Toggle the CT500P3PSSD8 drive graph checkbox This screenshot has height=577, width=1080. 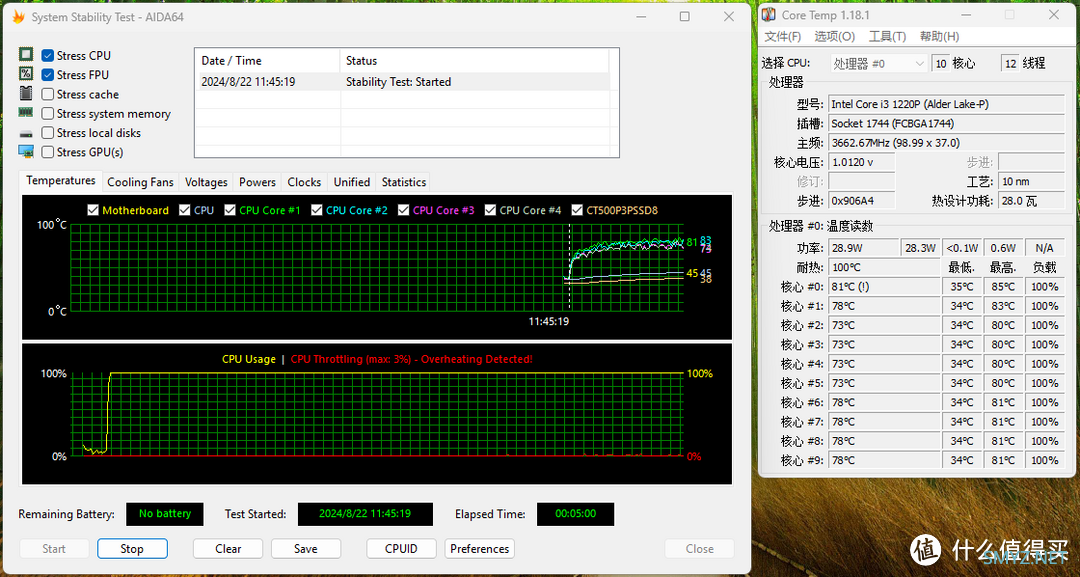pos(577,210)
